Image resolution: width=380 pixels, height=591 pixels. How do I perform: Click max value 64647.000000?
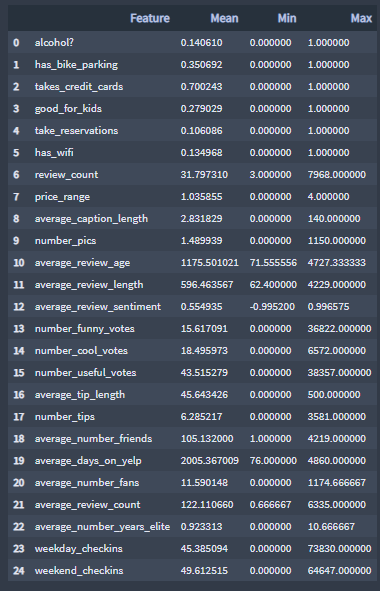[x=339, y=571]
